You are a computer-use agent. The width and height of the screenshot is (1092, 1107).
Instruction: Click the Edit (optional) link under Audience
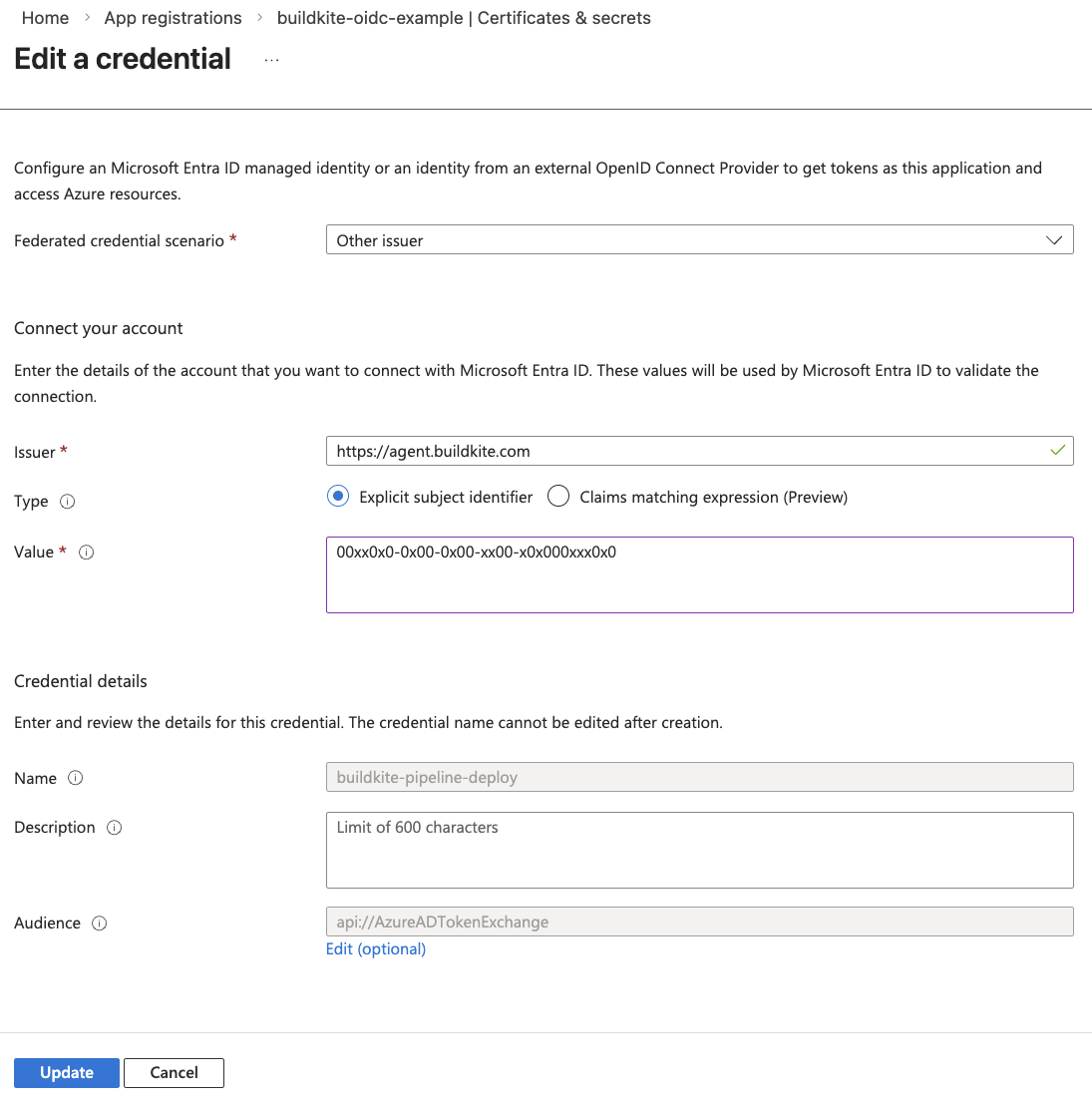[375, 948]
